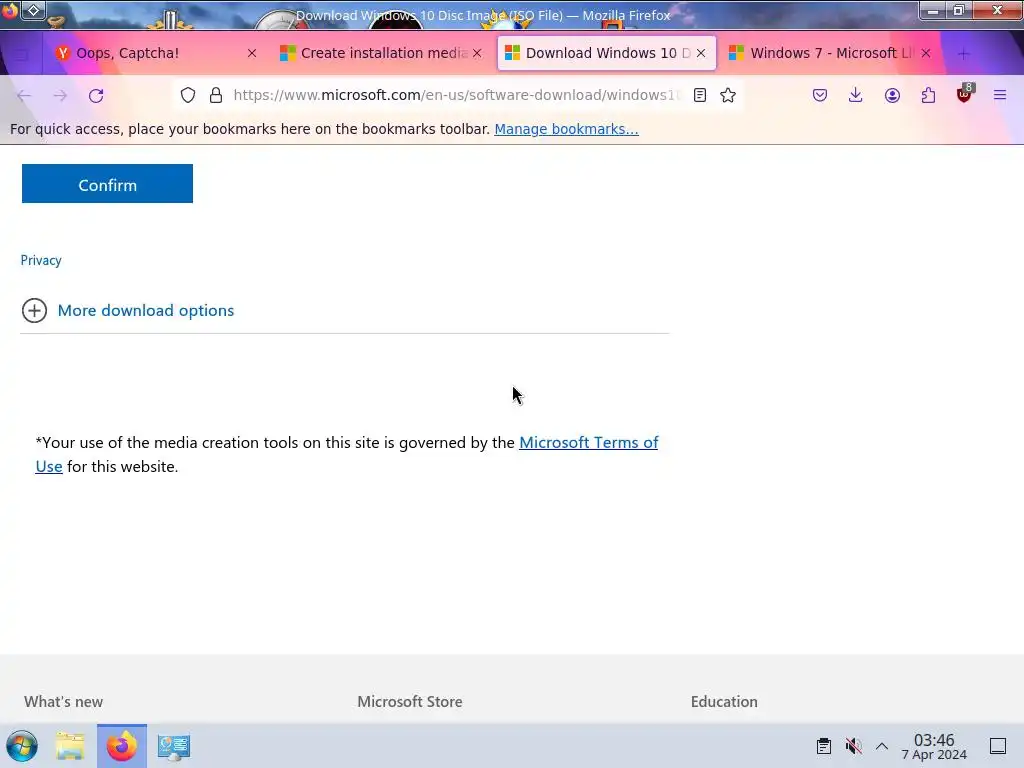This screenshot has height=768, width=1024.
Task: Open Firefox downloads panel
Action: (x=856, y=95)
